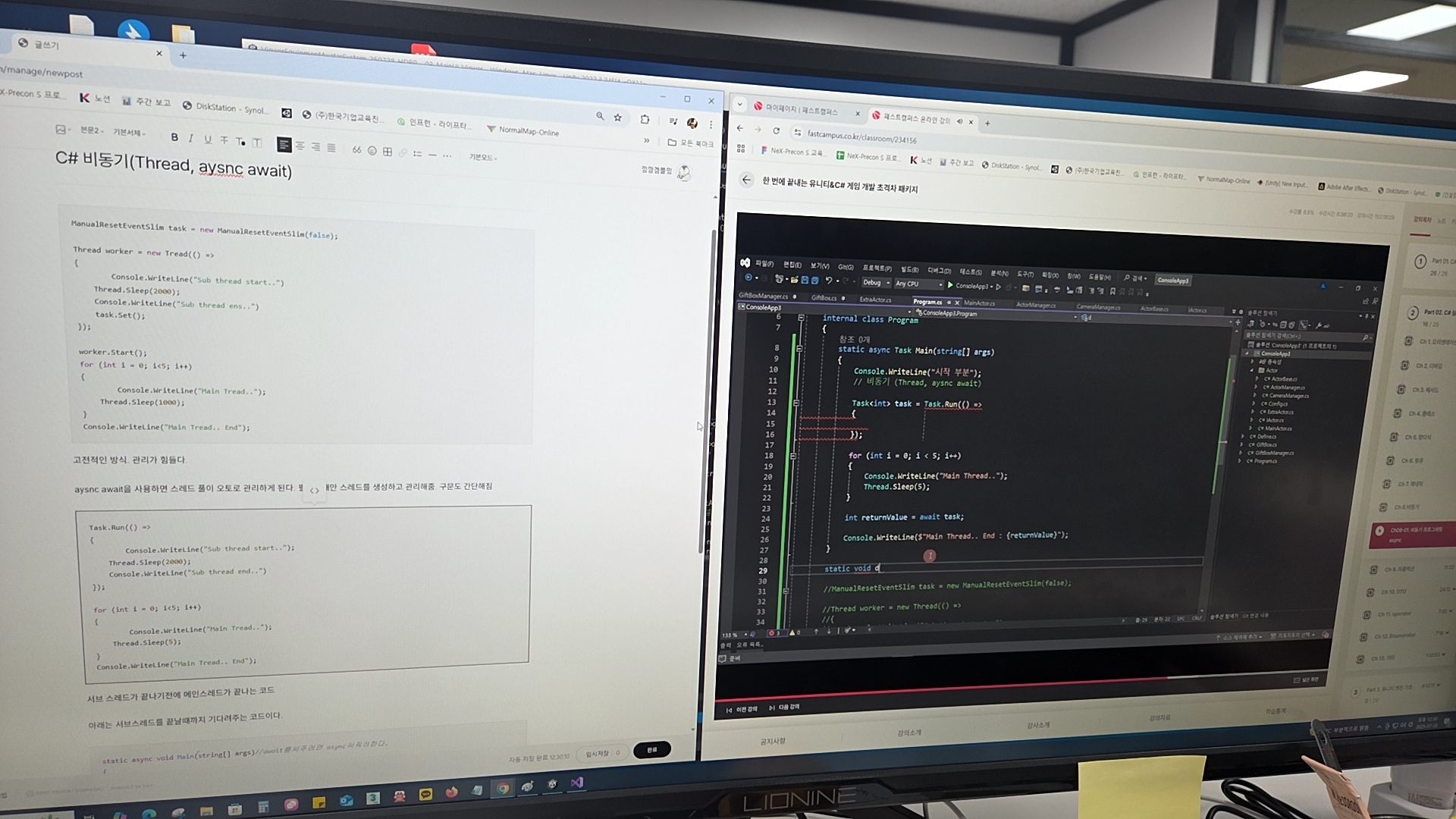Toggle left text alignment button
This screenshot has width=1456, height=819.
point(284,144)
